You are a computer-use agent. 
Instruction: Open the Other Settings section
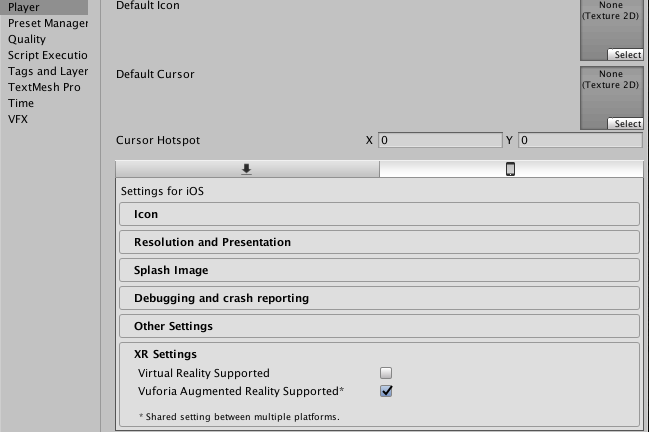[380, 326]
